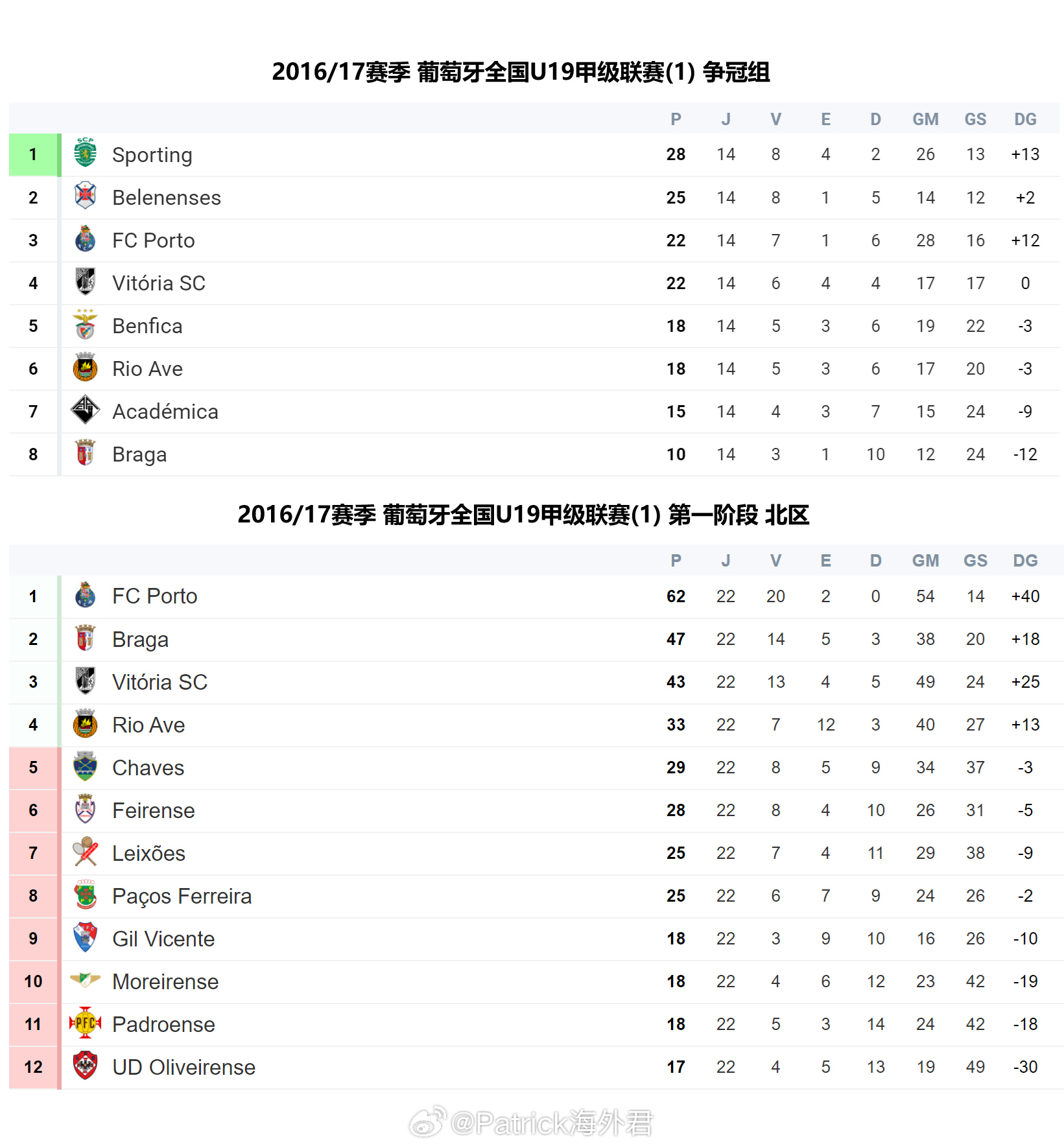1064x1148 pixels.
Task: Click the Chaves club crest icon
Action: click(x=85, y=767)
